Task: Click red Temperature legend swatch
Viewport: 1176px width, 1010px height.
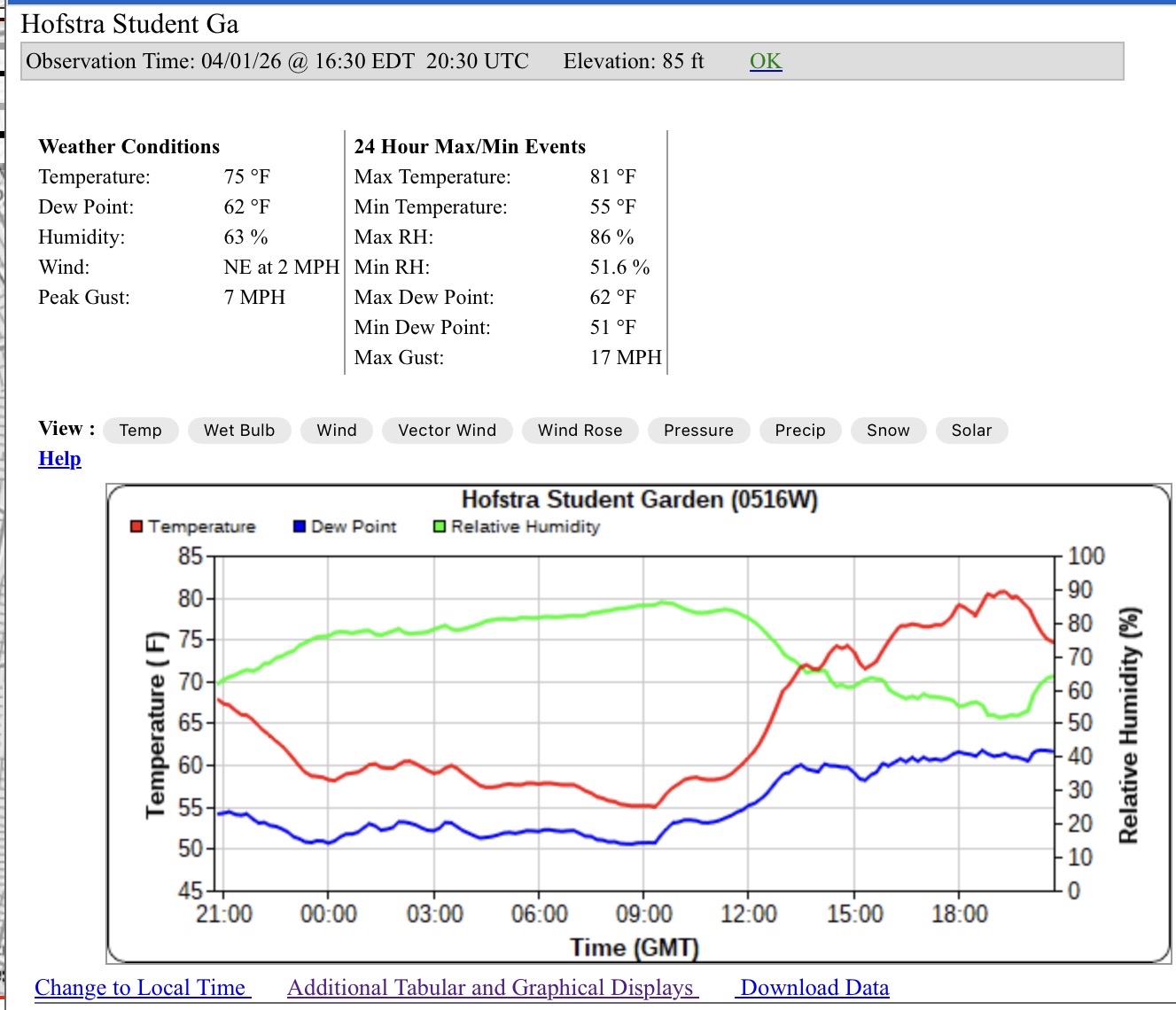Action: (x=136, y=527)
